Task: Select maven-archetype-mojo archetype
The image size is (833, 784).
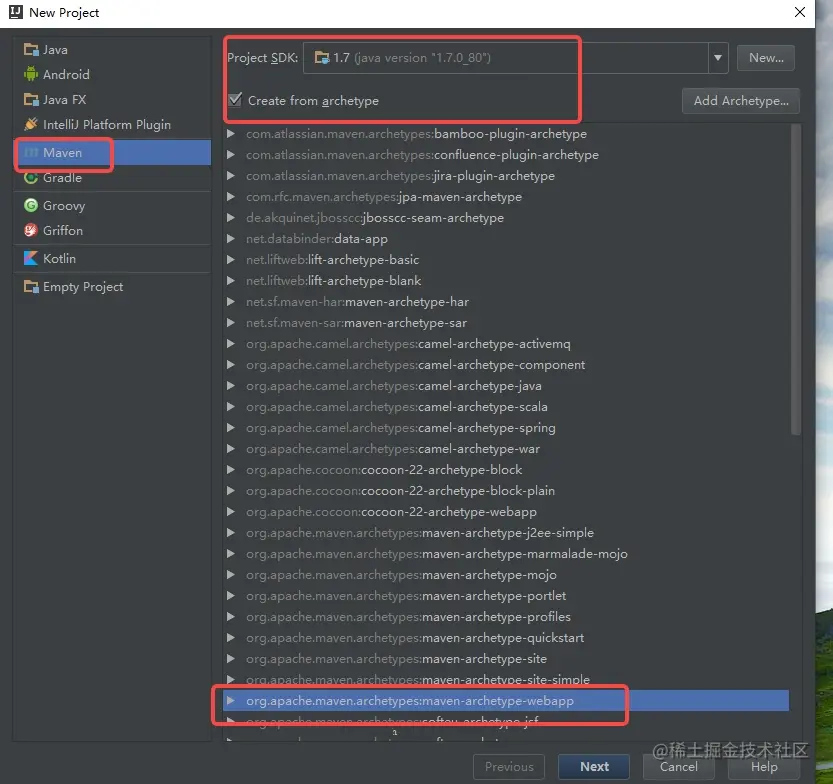Action: (506, 575)
